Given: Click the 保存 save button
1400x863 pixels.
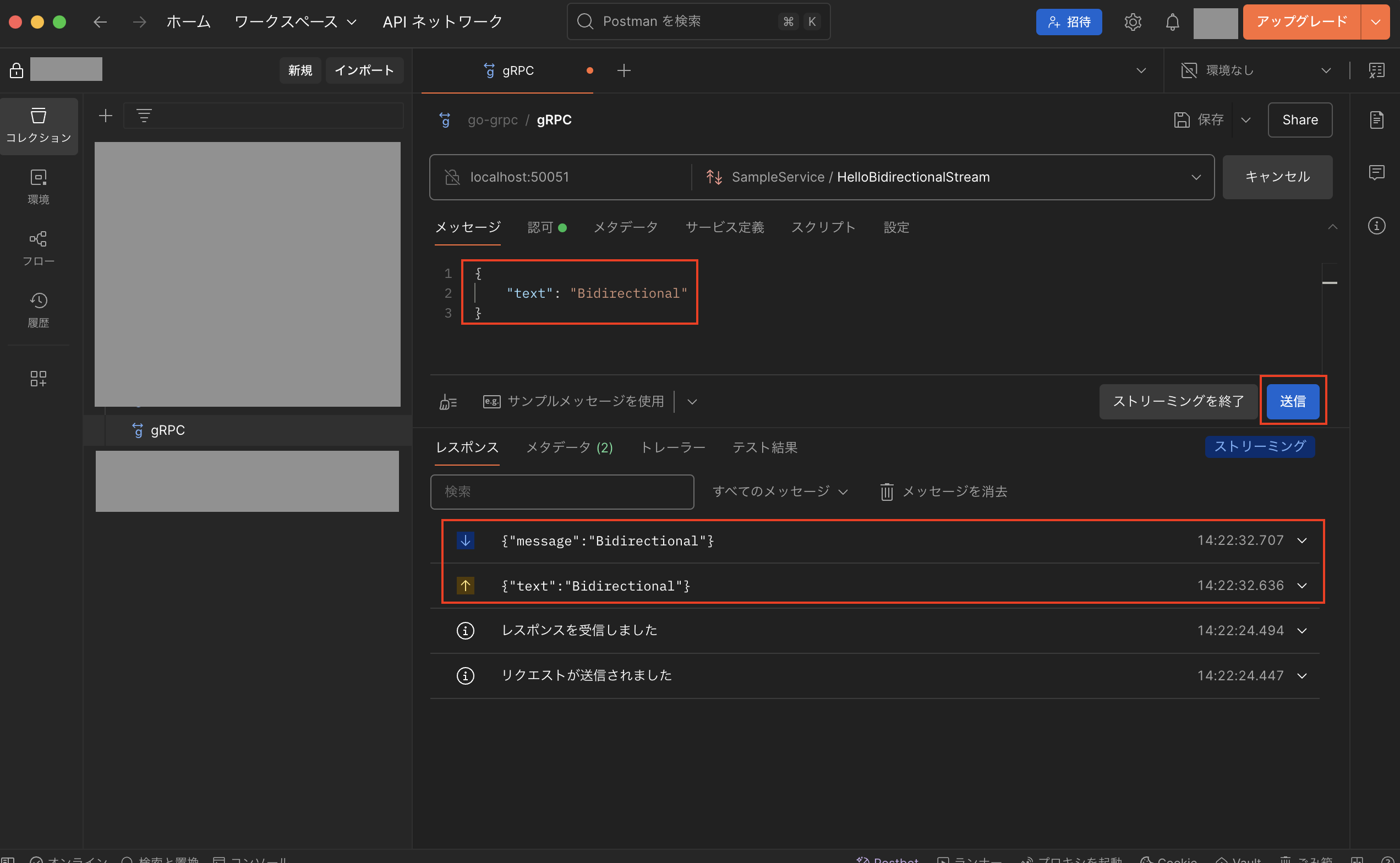Looking at the screenshot, I should point(1199,120).
